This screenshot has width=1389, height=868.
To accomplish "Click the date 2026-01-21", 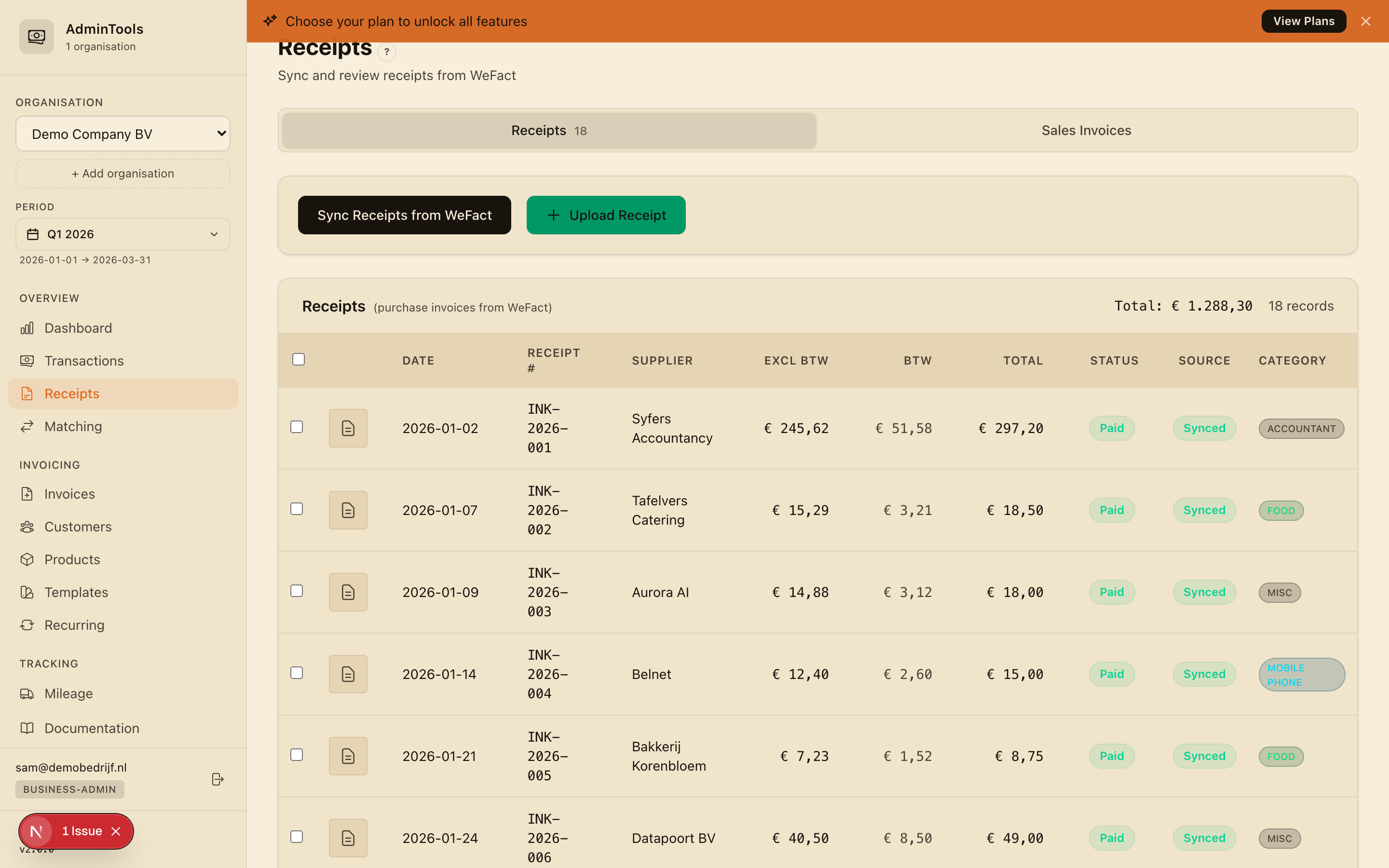I will click(x=439, y=756).
